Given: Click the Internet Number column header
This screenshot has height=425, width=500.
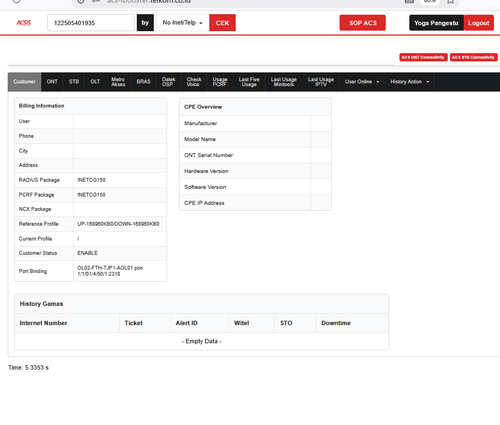Looking at the screenshot, I should coord(43,323).
